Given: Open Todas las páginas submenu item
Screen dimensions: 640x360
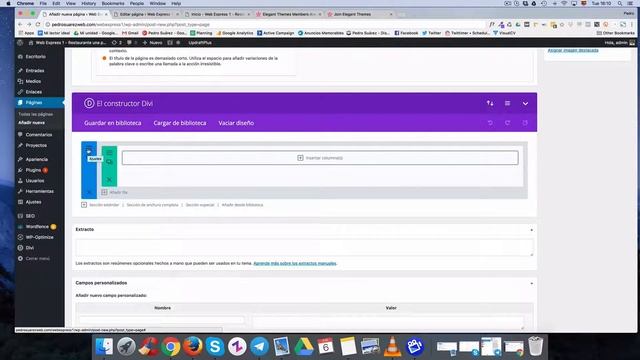Looking at the screenshot, I should tap(36, 114).
